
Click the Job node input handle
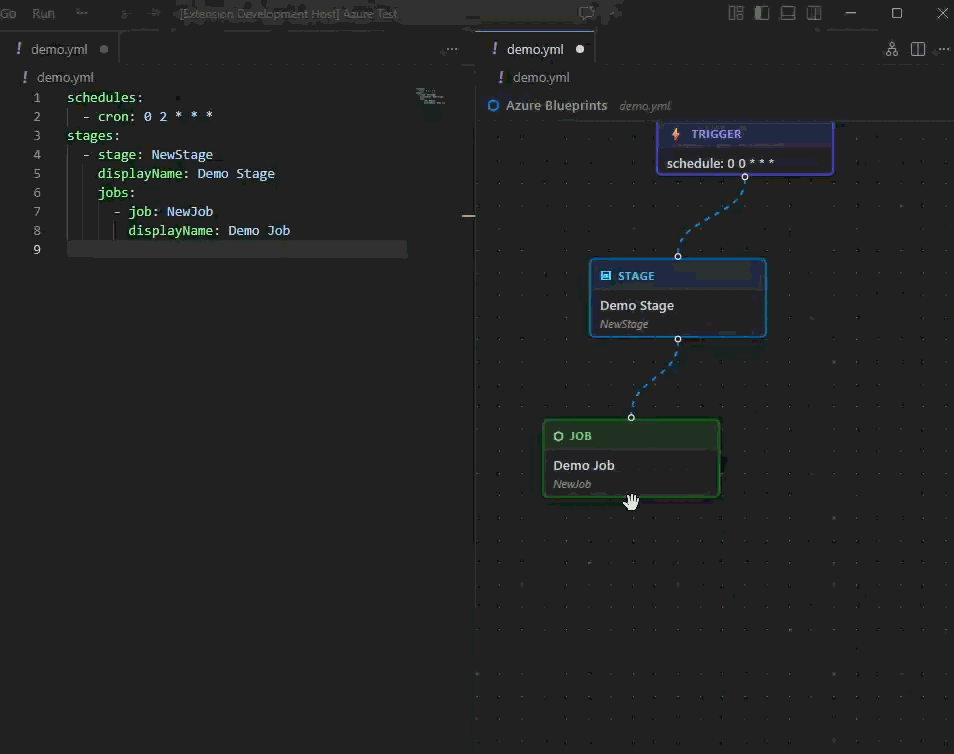(632, 417)
